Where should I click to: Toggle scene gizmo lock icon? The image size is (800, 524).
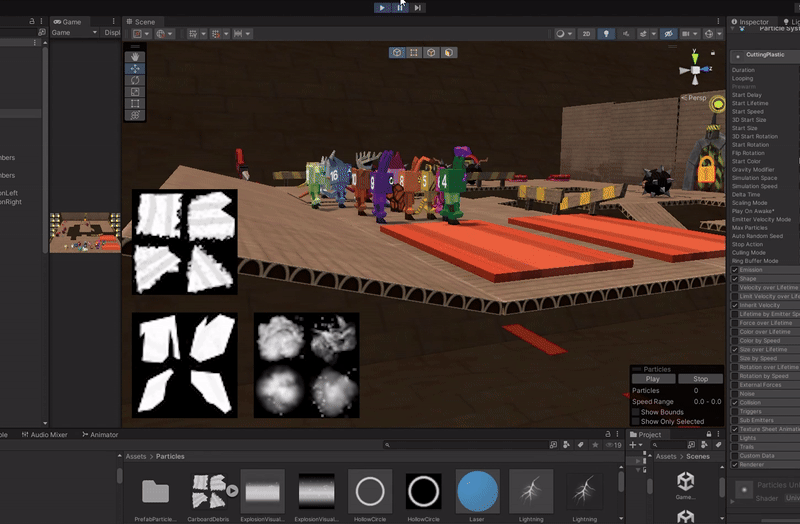(713, 53)
